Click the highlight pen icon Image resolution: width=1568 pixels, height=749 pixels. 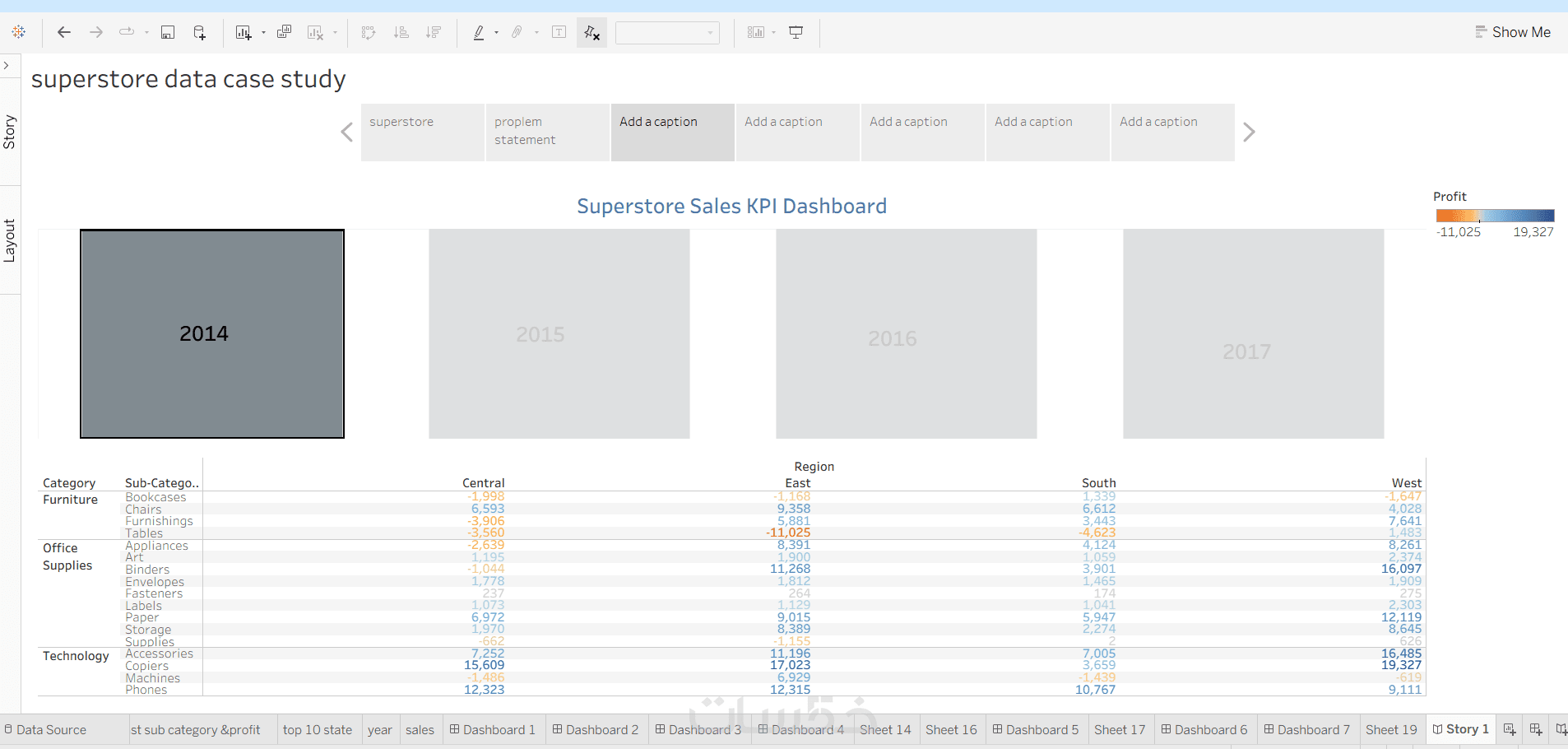[479, 32]
